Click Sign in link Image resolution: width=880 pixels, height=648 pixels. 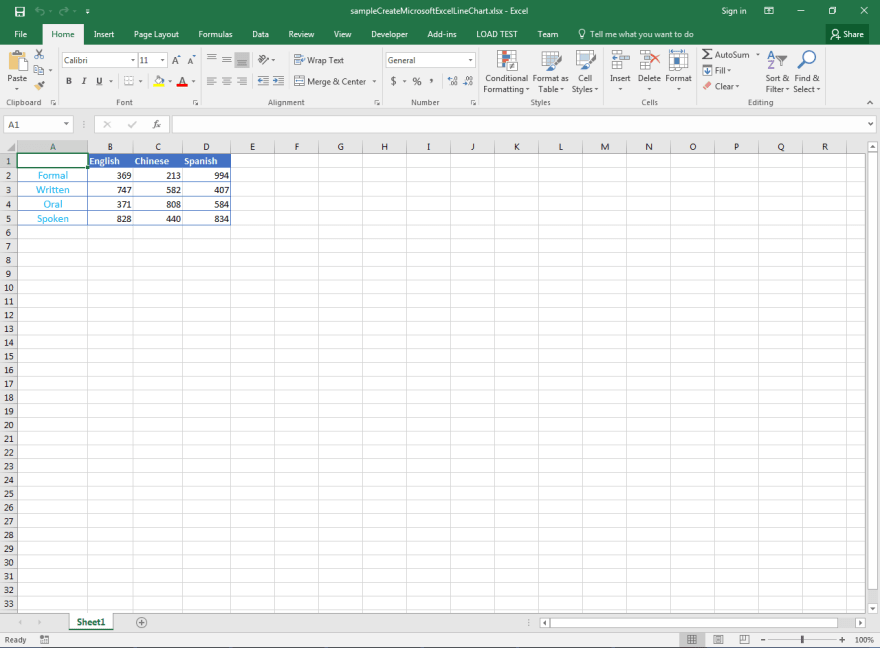[734, 11]
